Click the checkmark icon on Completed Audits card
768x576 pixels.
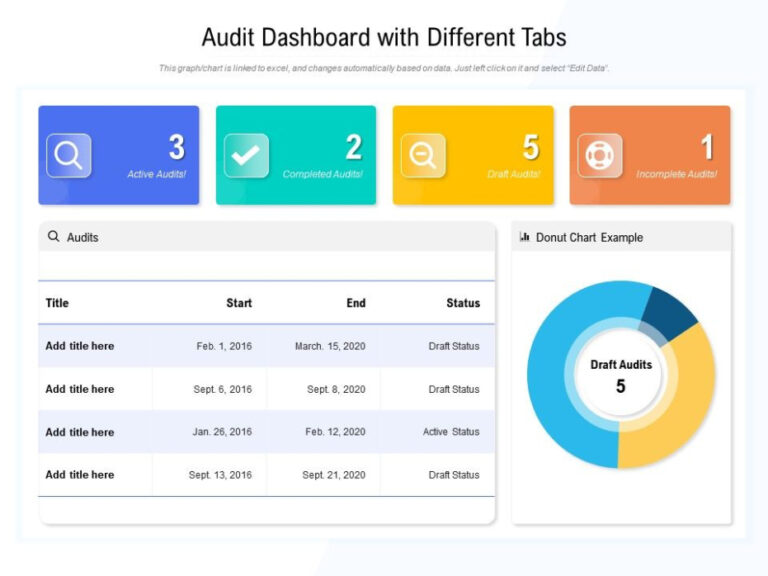pos(246,156)
